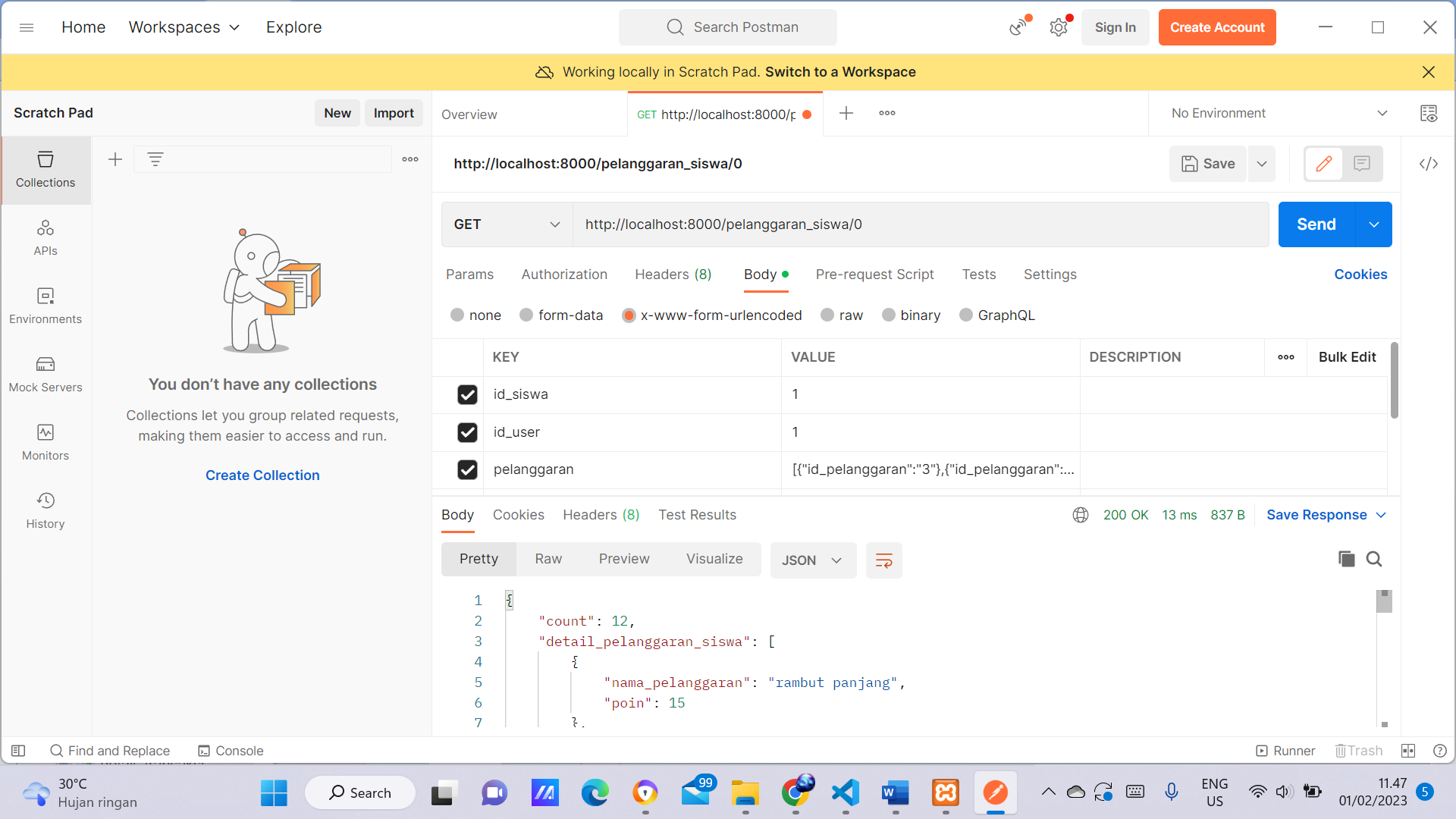Open the JSON response format dropdown
Screen dimensions: 1456x819
point(813,560)
